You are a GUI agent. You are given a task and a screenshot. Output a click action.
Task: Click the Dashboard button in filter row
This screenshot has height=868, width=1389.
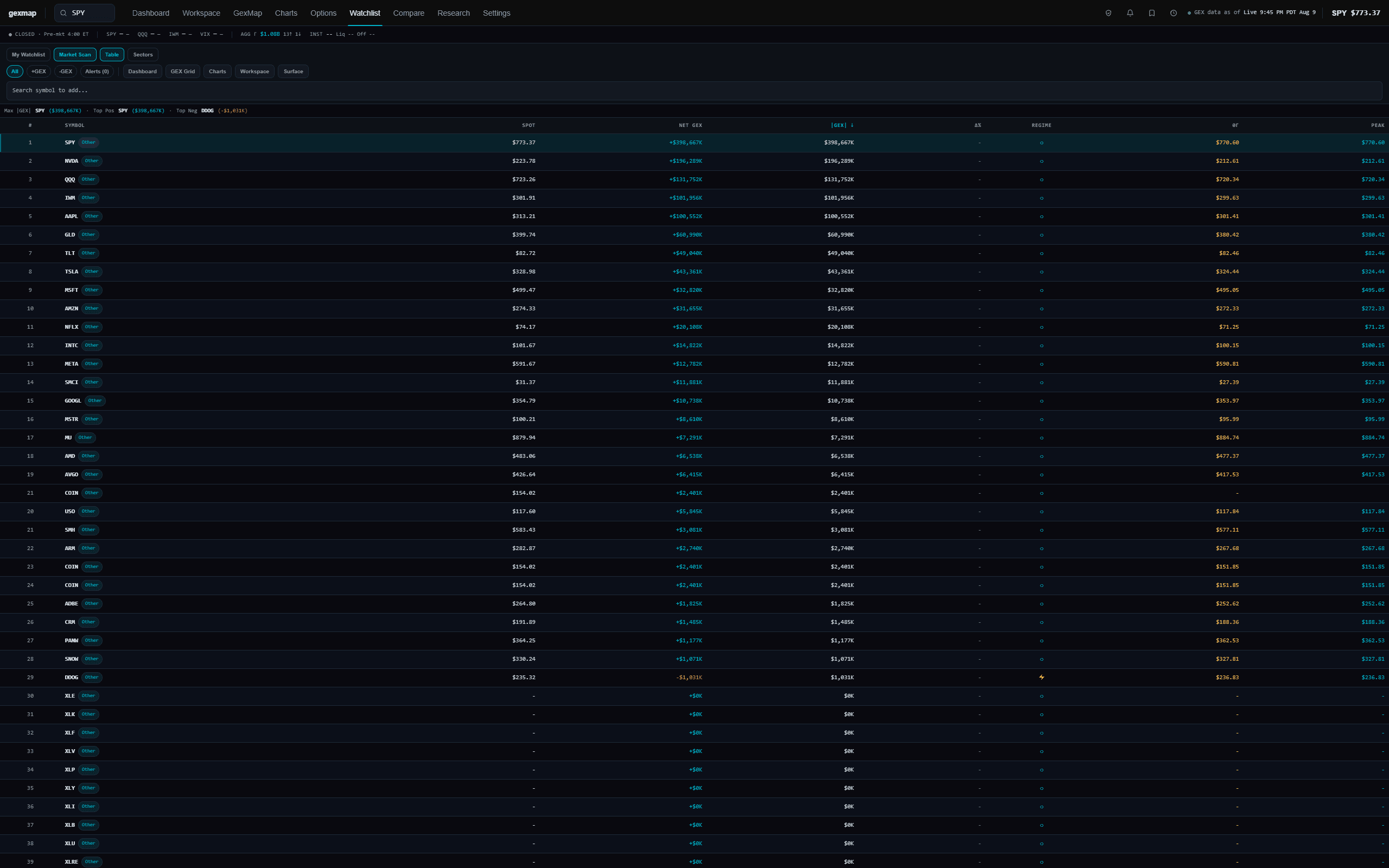pyautogui.click(x=142, y=71)
